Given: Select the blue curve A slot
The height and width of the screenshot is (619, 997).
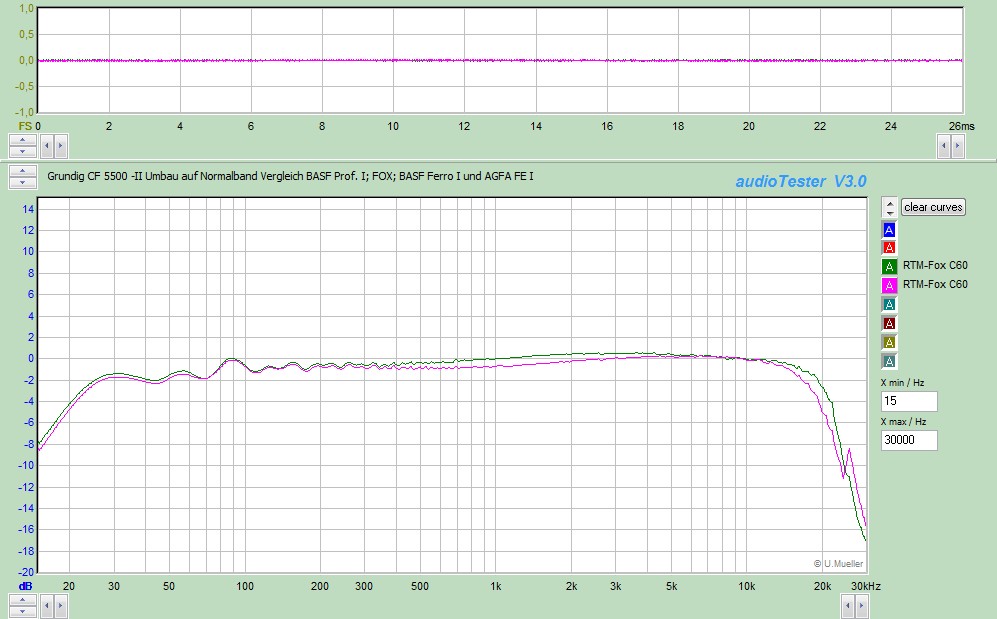Looking at the screenshot, I should click(890, 229).
